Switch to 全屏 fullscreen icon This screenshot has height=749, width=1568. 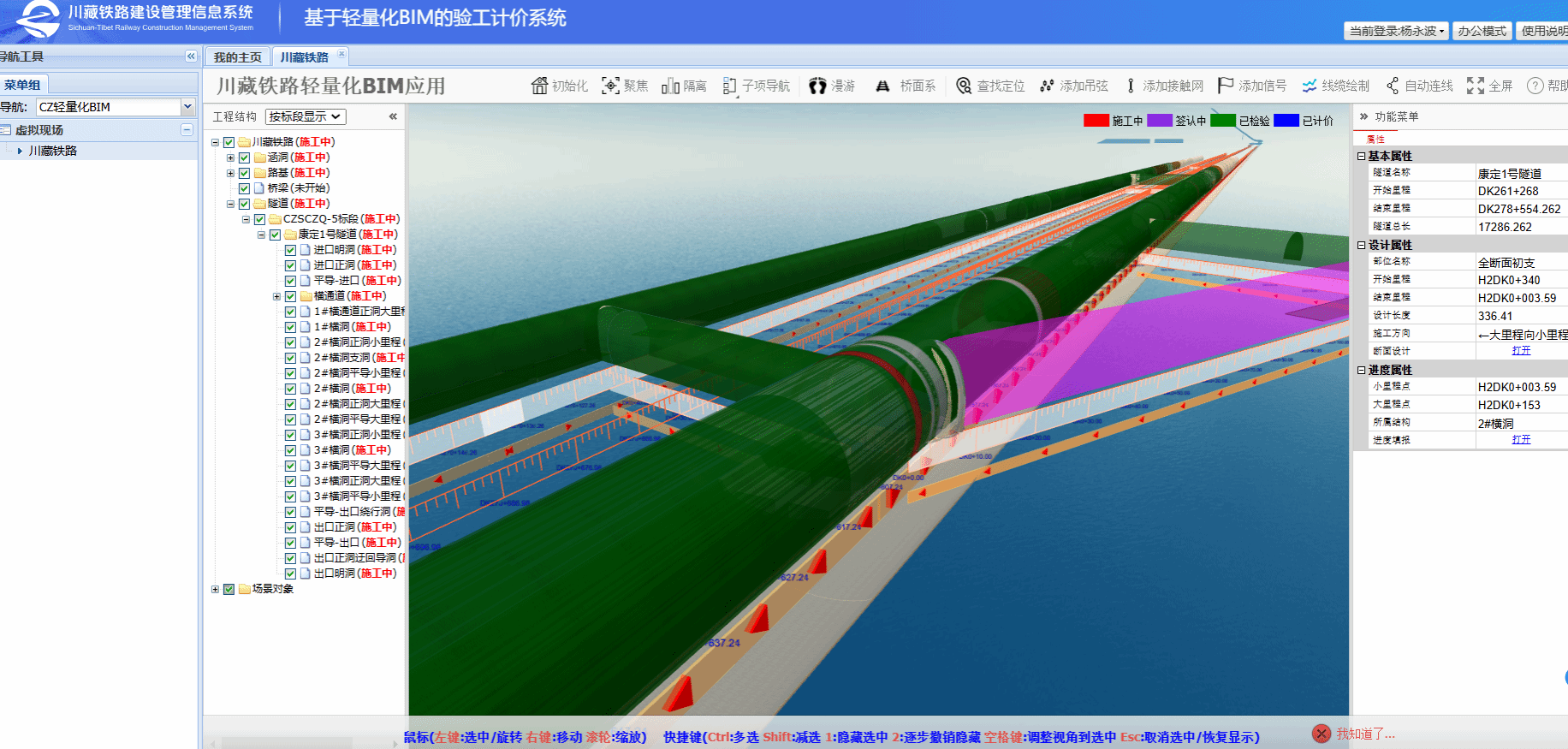click(1476, 86)
